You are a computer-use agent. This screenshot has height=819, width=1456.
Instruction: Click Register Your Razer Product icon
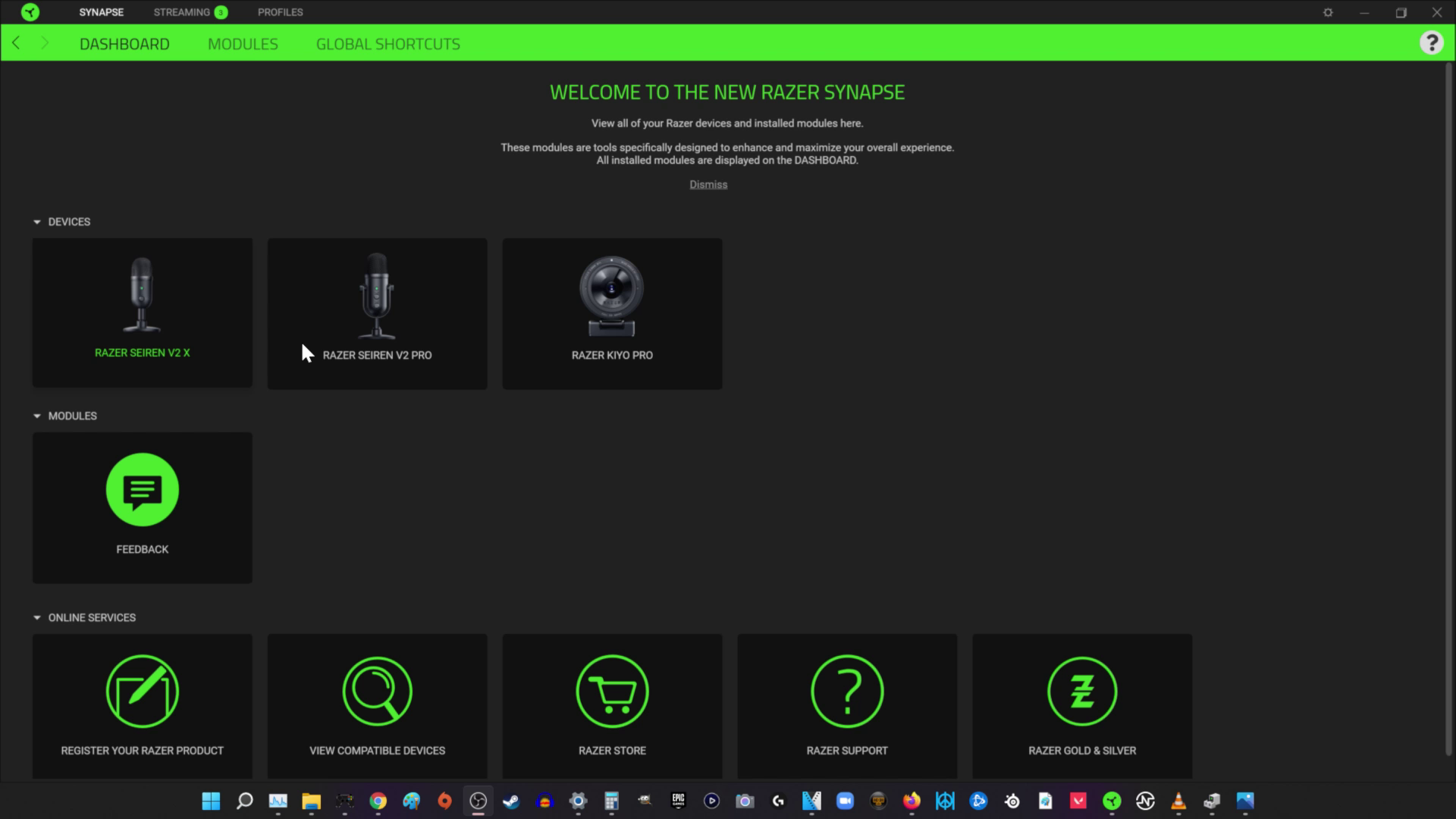(143, 692)
